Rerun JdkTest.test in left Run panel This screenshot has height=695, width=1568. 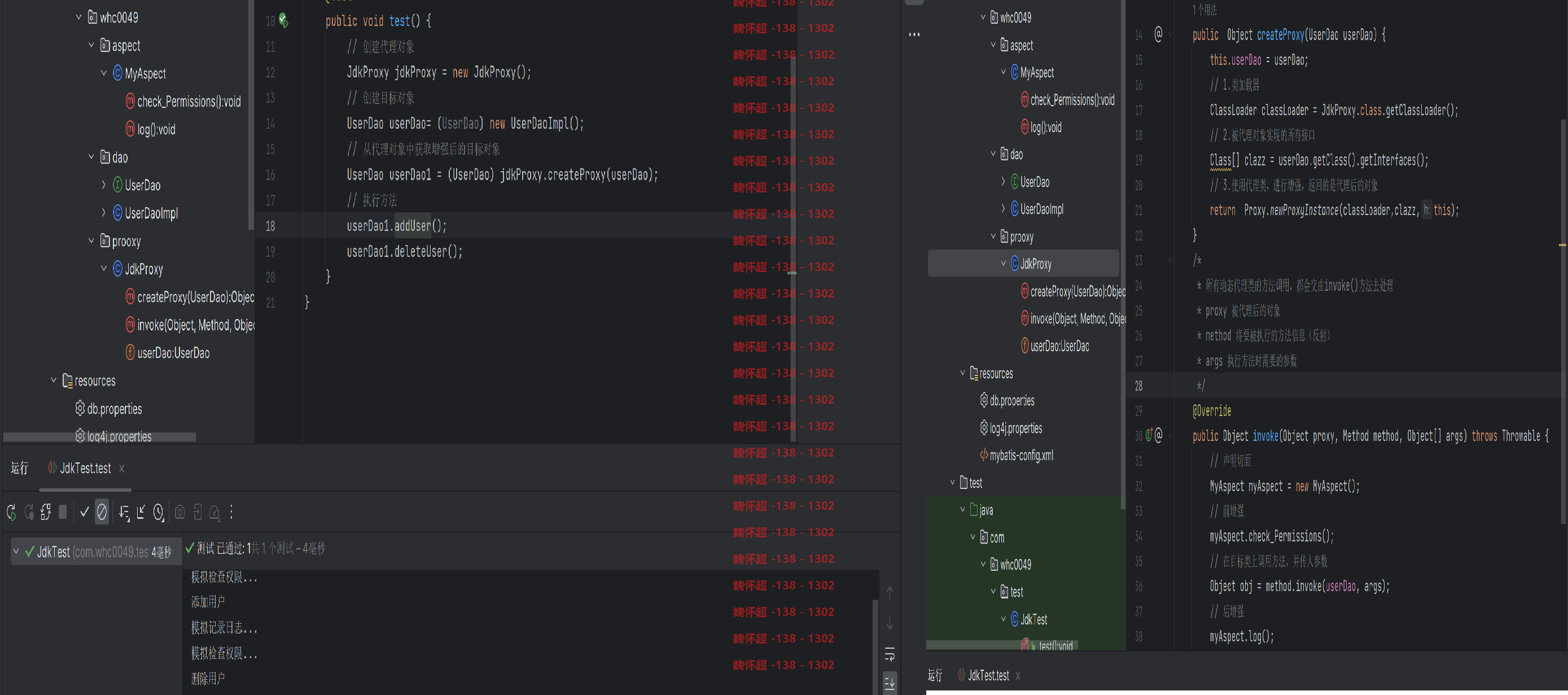pos(11,512)
